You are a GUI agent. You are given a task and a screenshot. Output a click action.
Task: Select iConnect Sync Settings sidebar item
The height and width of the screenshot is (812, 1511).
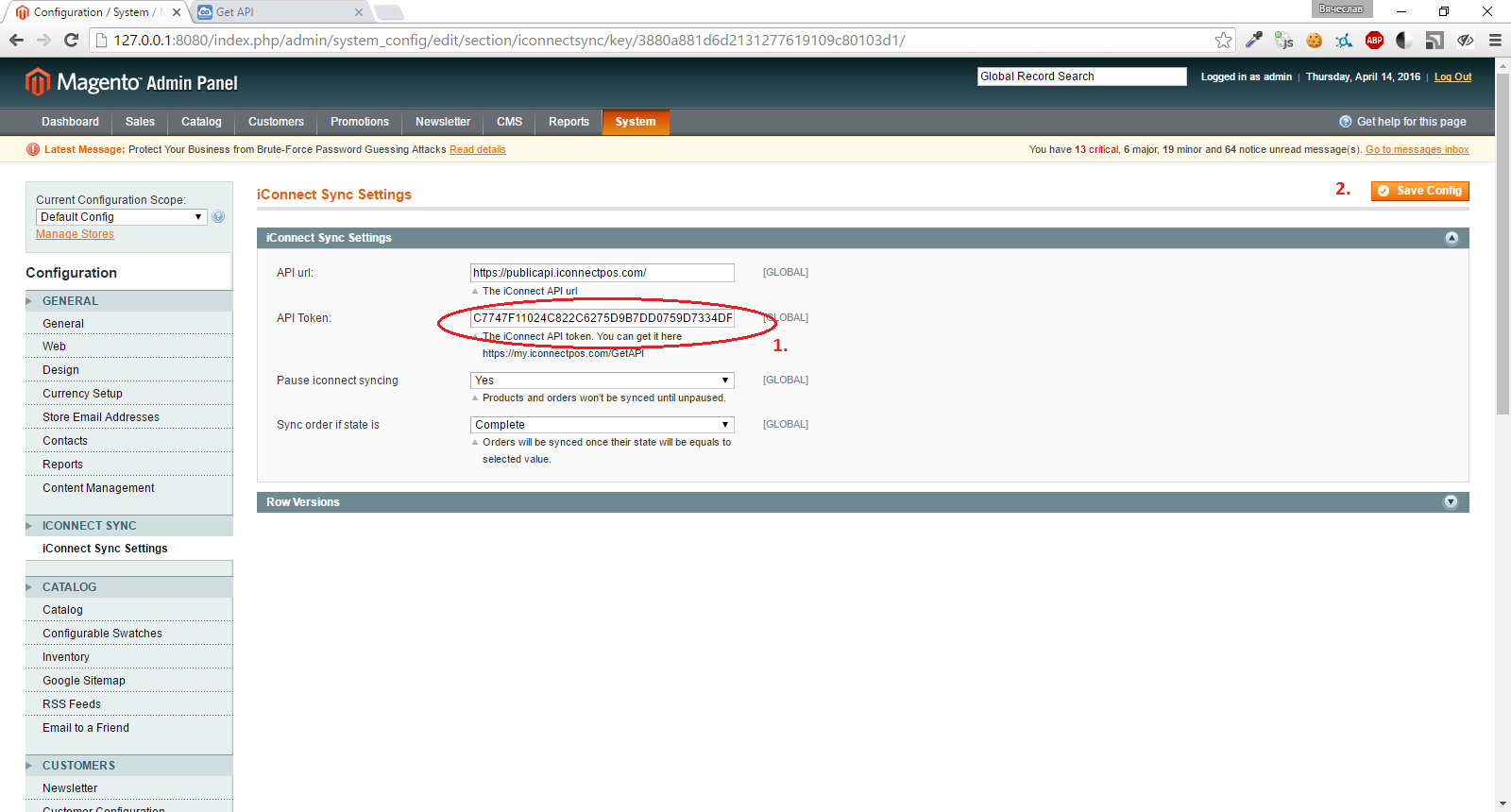pos(105,548)
